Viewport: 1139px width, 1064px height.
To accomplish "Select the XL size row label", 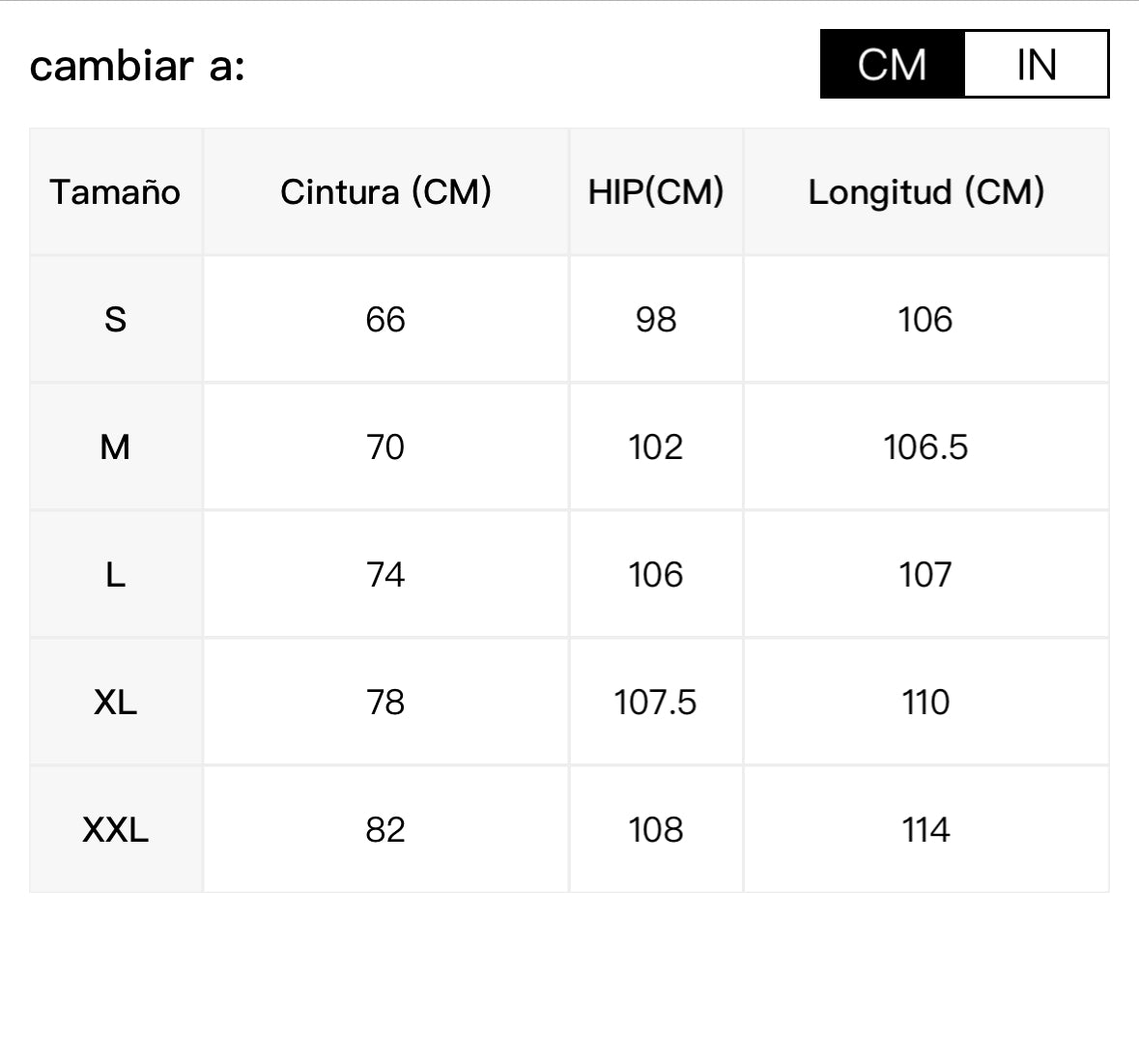I will (115, 703).
